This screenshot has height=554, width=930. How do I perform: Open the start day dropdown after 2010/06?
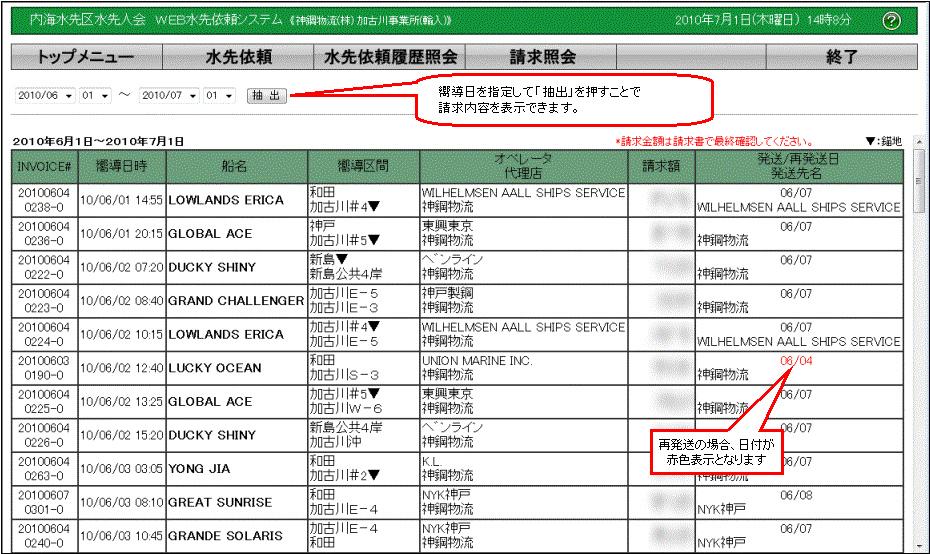pos(96,96)
